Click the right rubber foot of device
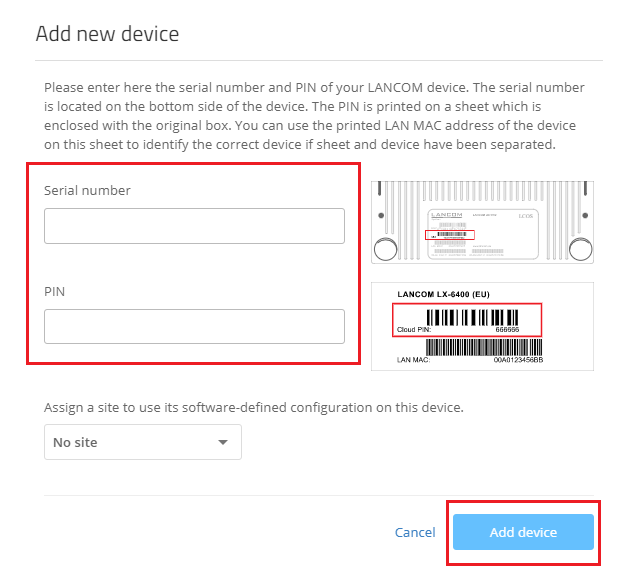 582,248
